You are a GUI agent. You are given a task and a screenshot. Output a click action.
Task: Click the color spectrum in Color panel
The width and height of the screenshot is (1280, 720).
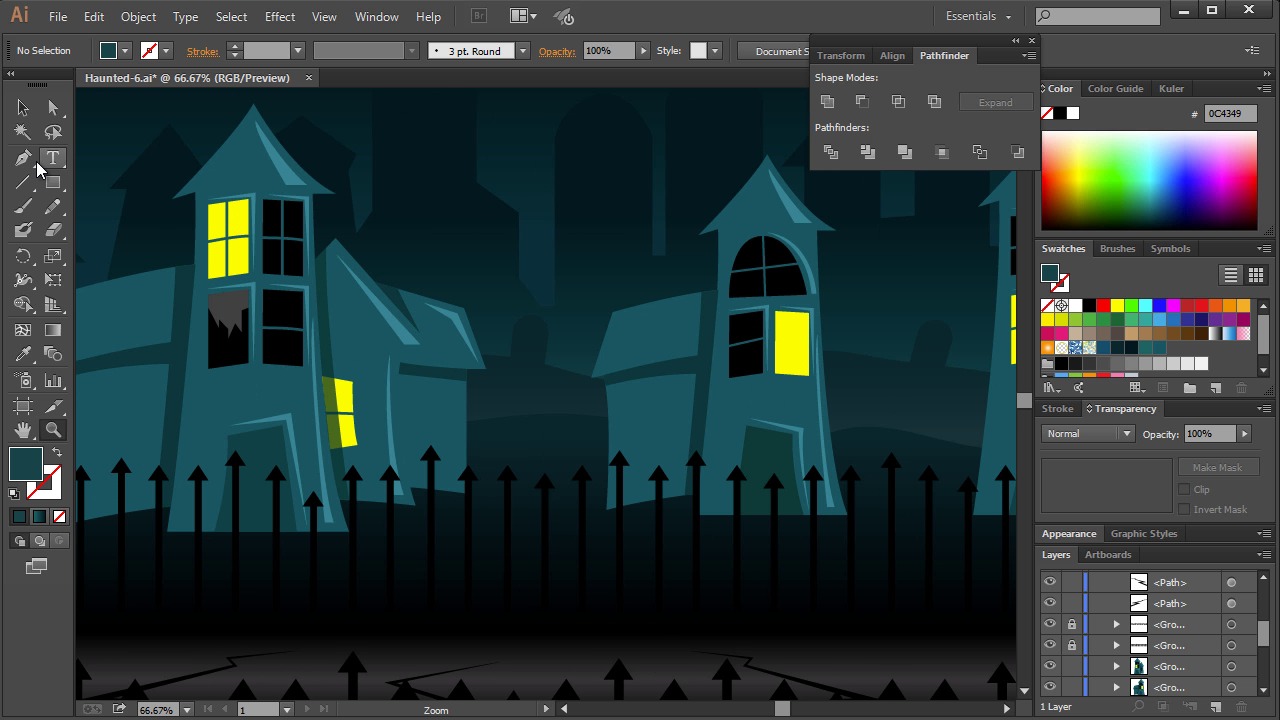[1149, 180]
